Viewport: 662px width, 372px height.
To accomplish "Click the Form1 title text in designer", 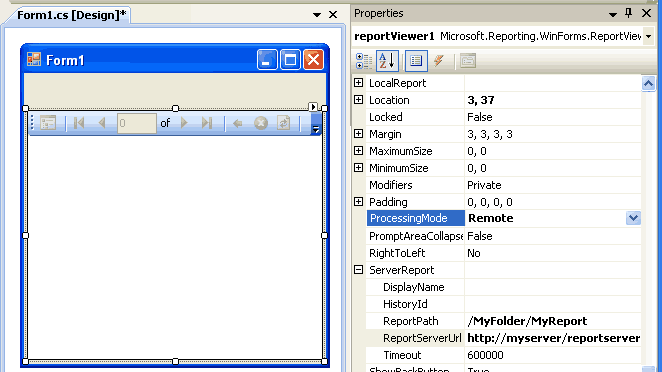I will (x=65, y=60).
